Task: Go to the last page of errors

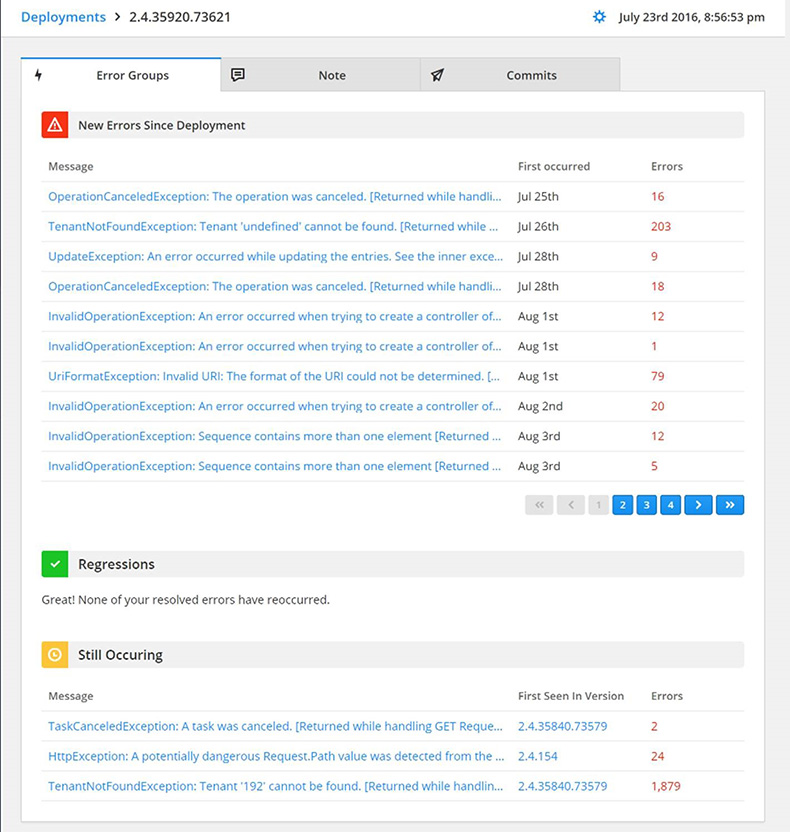Action: [x=730, y=505]
